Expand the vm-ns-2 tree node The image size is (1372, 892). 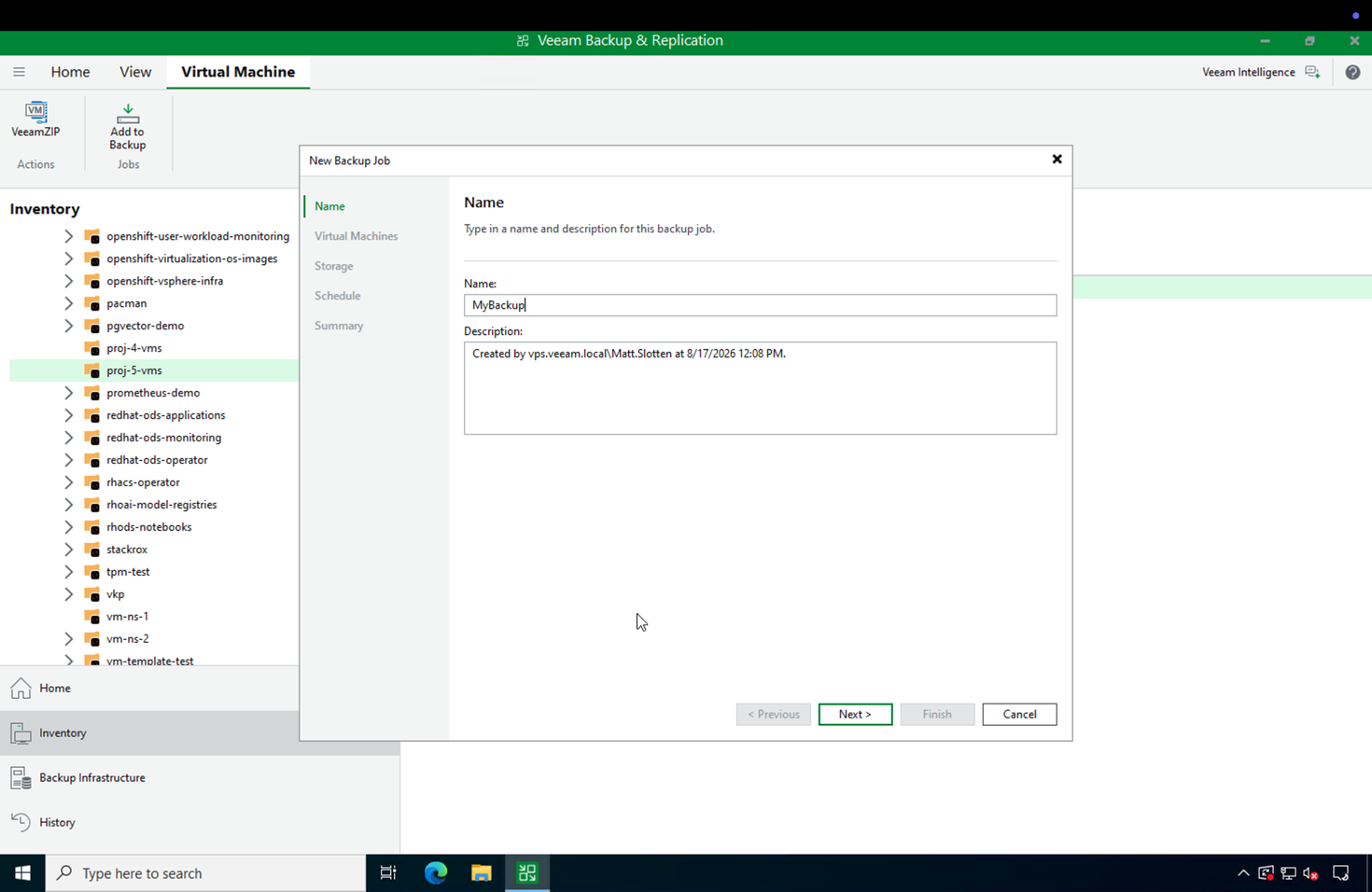[68, 639]
